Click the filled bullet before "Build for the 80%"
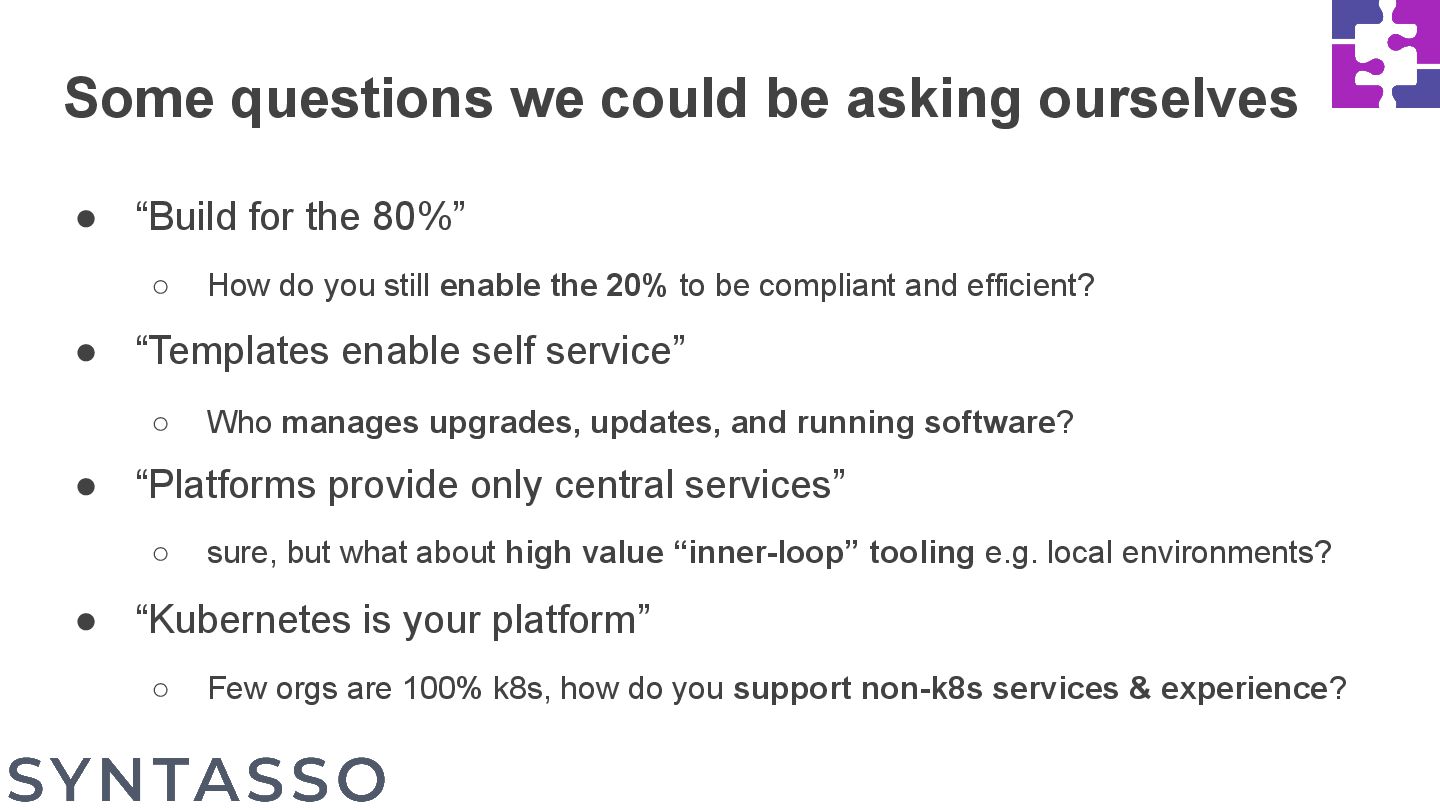This screenshot has height=810, width=1440. point(86,219)
